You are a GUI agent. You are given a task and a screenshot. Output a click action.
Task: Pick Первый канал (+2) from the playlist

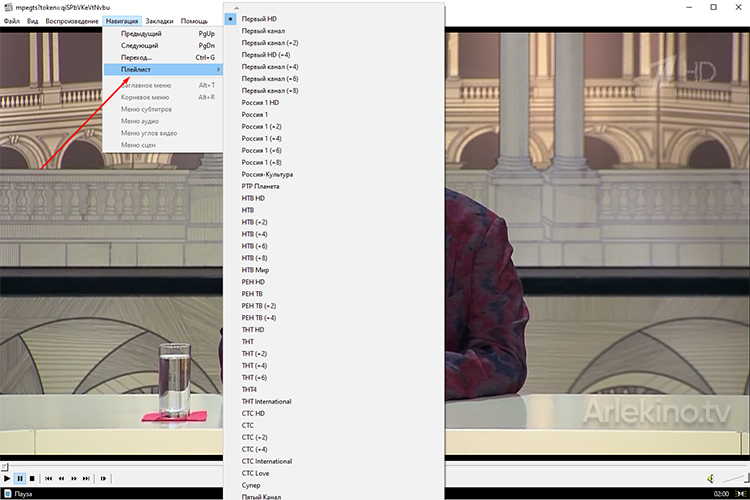point(333,43)
